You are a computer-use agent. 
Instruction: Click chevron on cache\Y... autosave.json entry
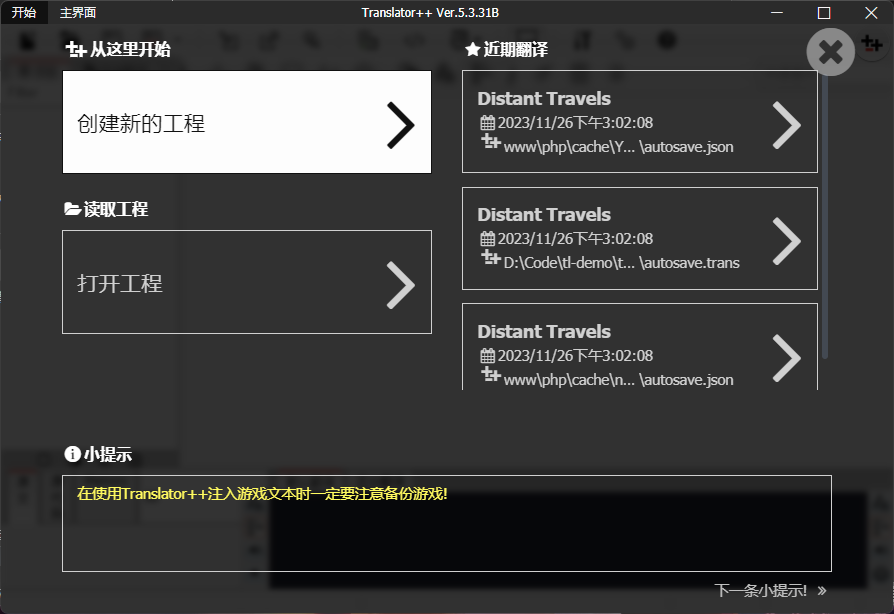[x=787, y=125]
